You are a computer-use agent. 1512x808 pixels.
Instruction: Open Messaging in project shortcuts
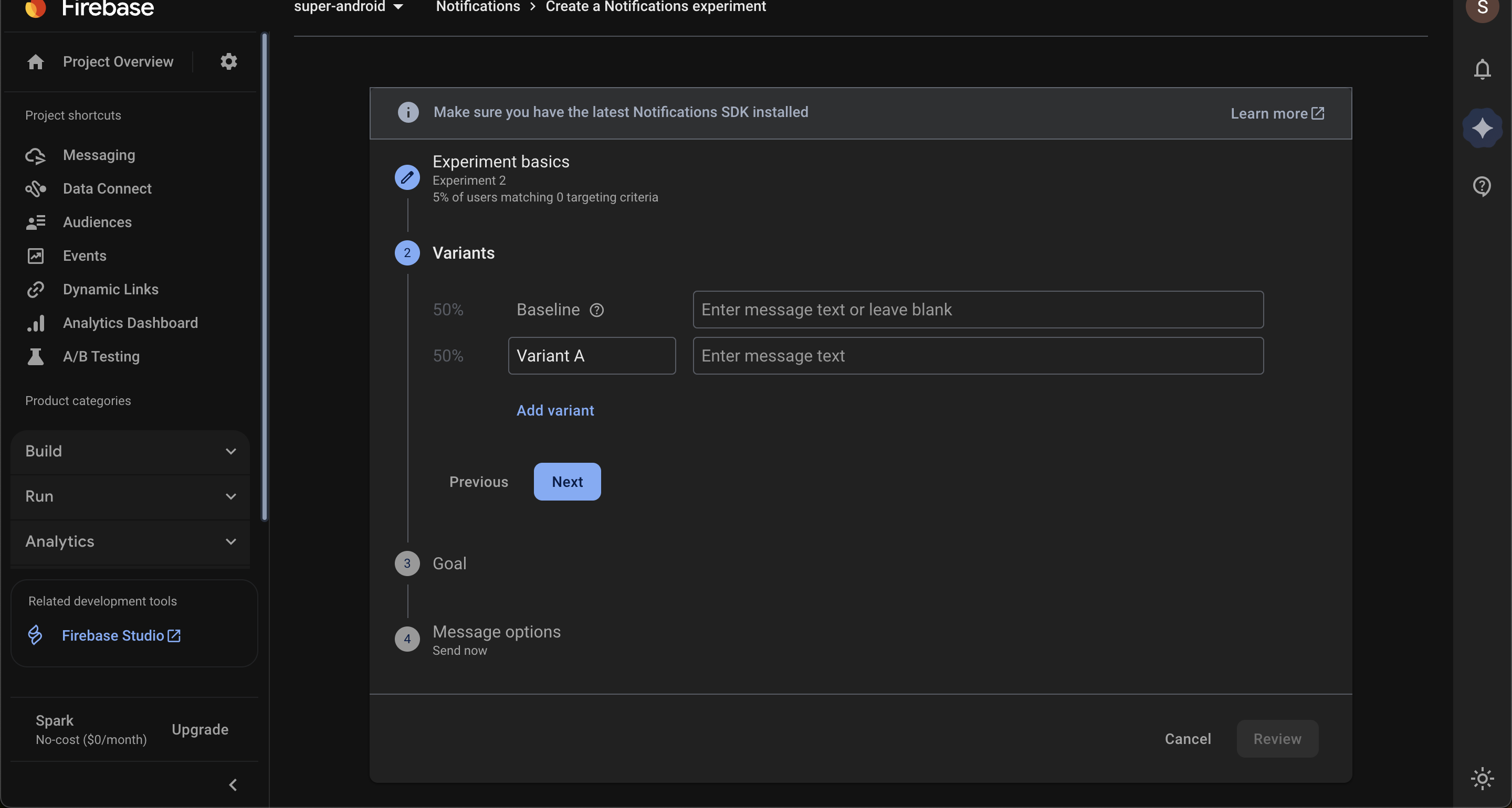[x=99, y=155]
